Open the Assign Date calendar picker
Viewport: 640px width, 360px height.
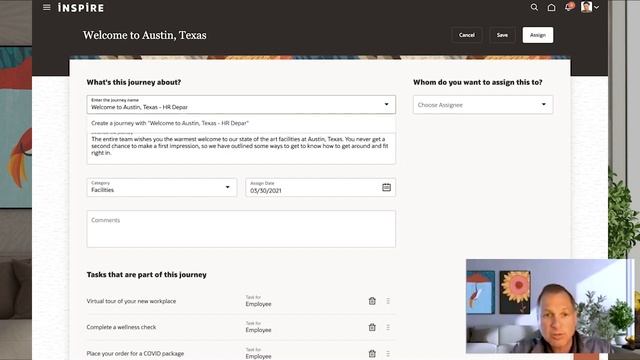[x=386, y=187]
